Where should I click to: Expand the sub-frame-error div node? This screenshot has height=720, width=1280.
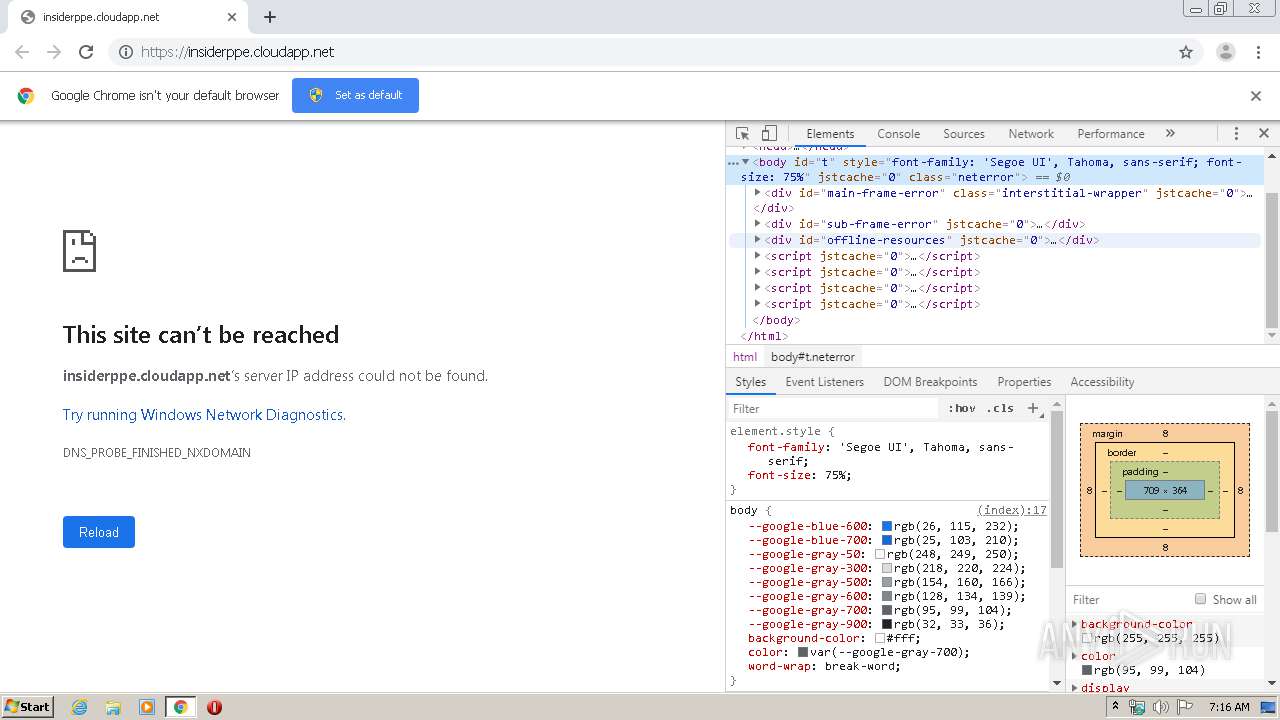click(757, 224)
